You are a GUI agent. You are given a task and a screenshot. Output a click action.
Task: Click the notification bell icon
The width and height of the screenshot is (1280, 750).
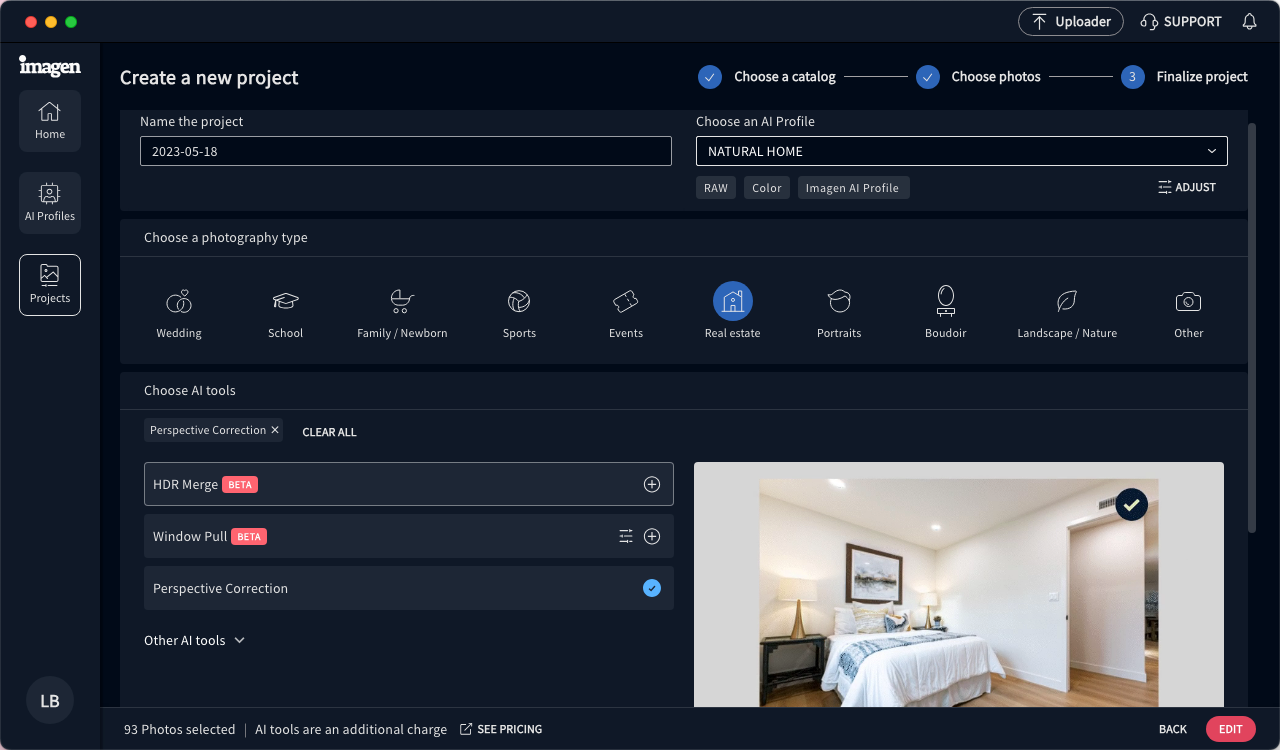1249,22
